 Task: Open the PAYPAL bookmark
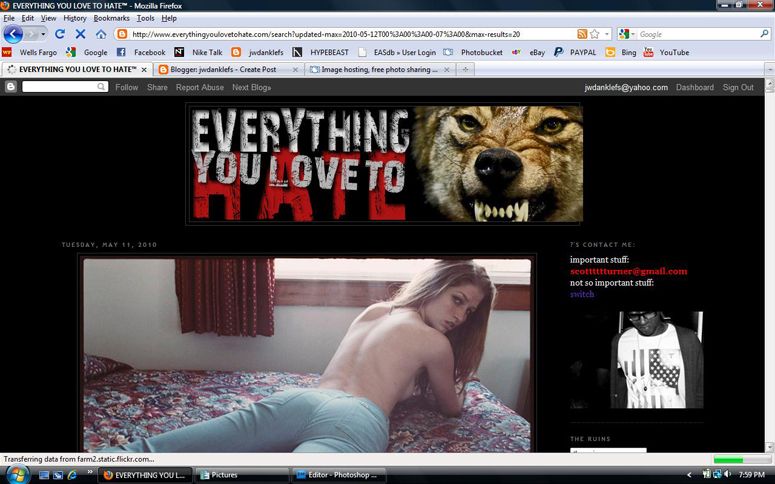click(x=575, y=52)
